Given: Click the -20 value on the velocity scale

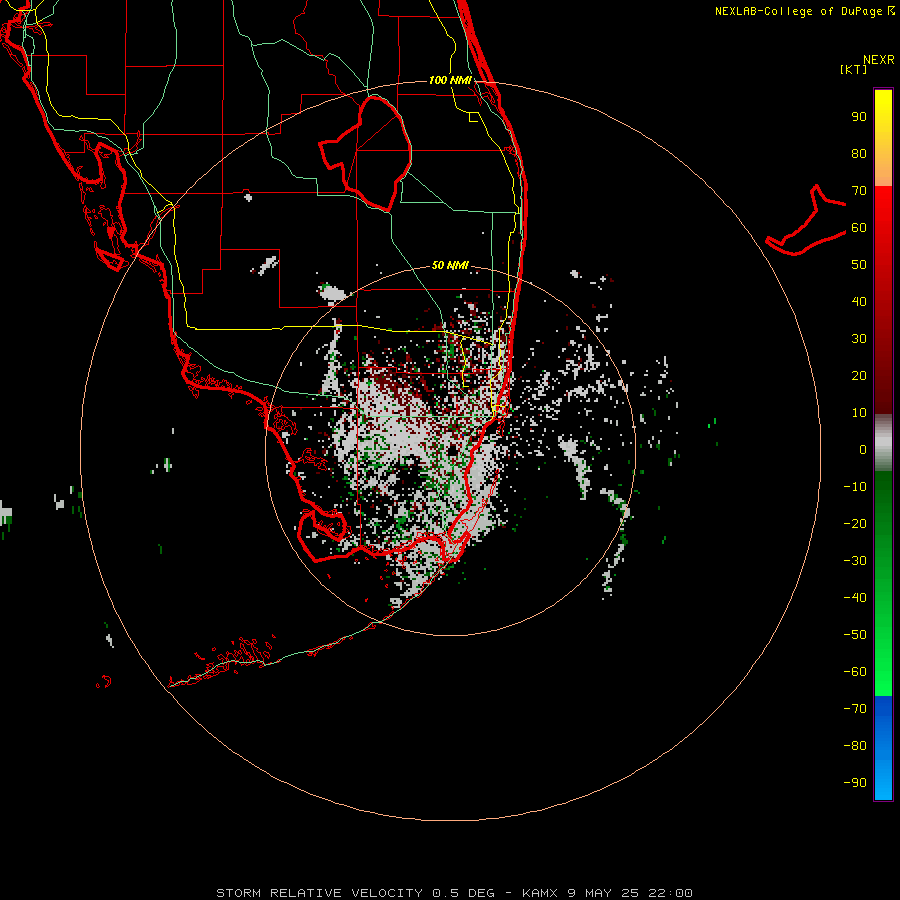Looking at the screenshot, I should (x=855, y=523).
